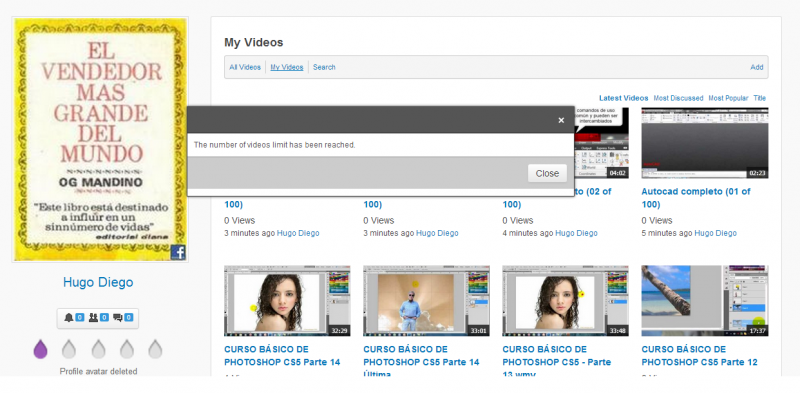Viewport: 800px width, 393px height.
Task: Open the 33:48 Photoshop video thumbnail
Action: click(x=565, y=301)
